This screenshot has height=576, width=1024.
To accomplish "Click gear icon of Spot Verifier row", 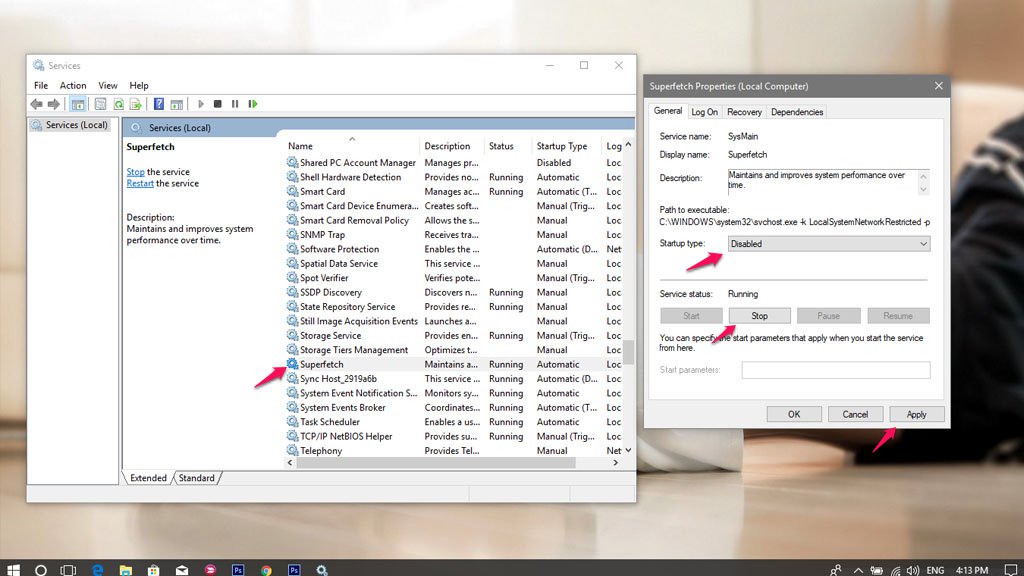I will click(293, 278).
